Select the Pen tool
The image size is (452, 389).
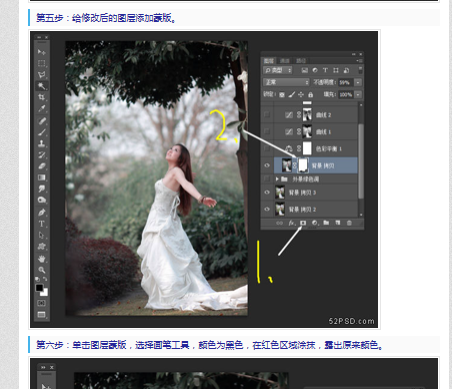coord(41,212)
